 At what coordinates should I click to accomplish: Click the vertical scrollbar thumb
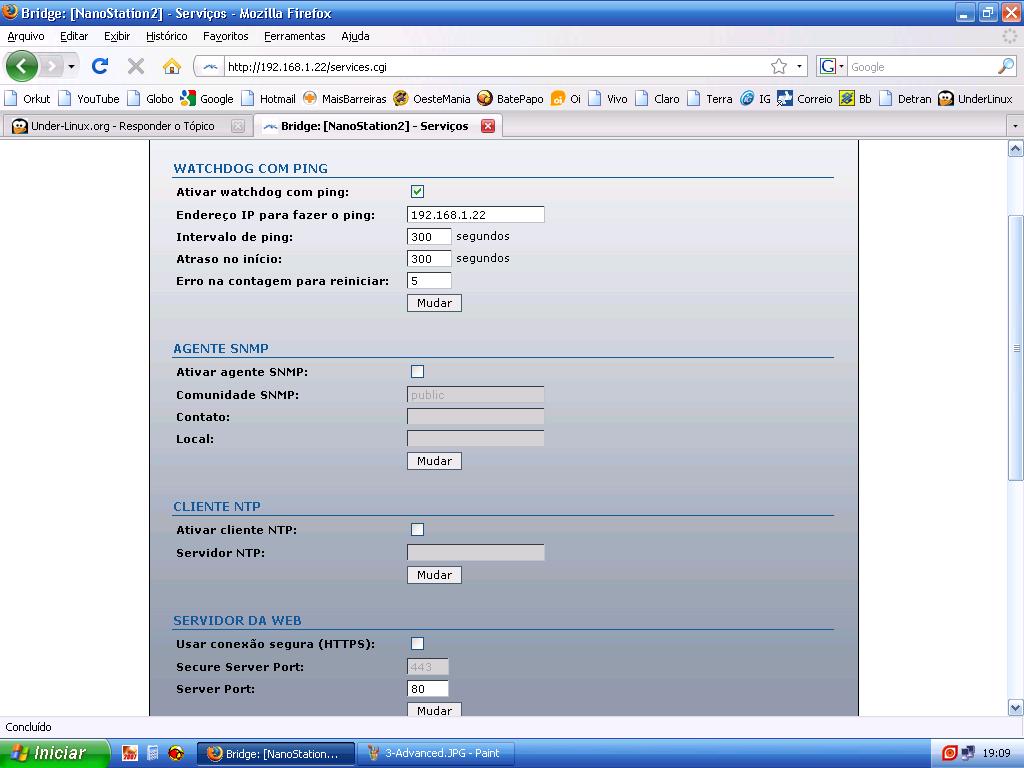1016,348
